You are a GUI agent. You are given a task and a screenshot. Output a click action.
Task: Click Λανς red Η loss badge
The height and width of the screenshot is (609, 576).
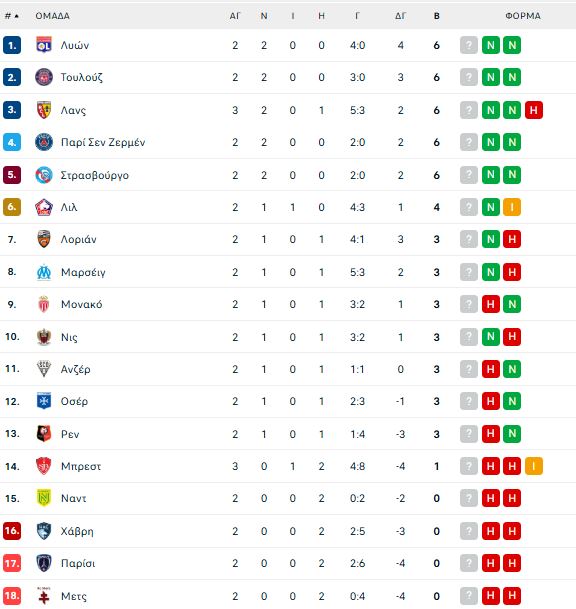[534, 110]
